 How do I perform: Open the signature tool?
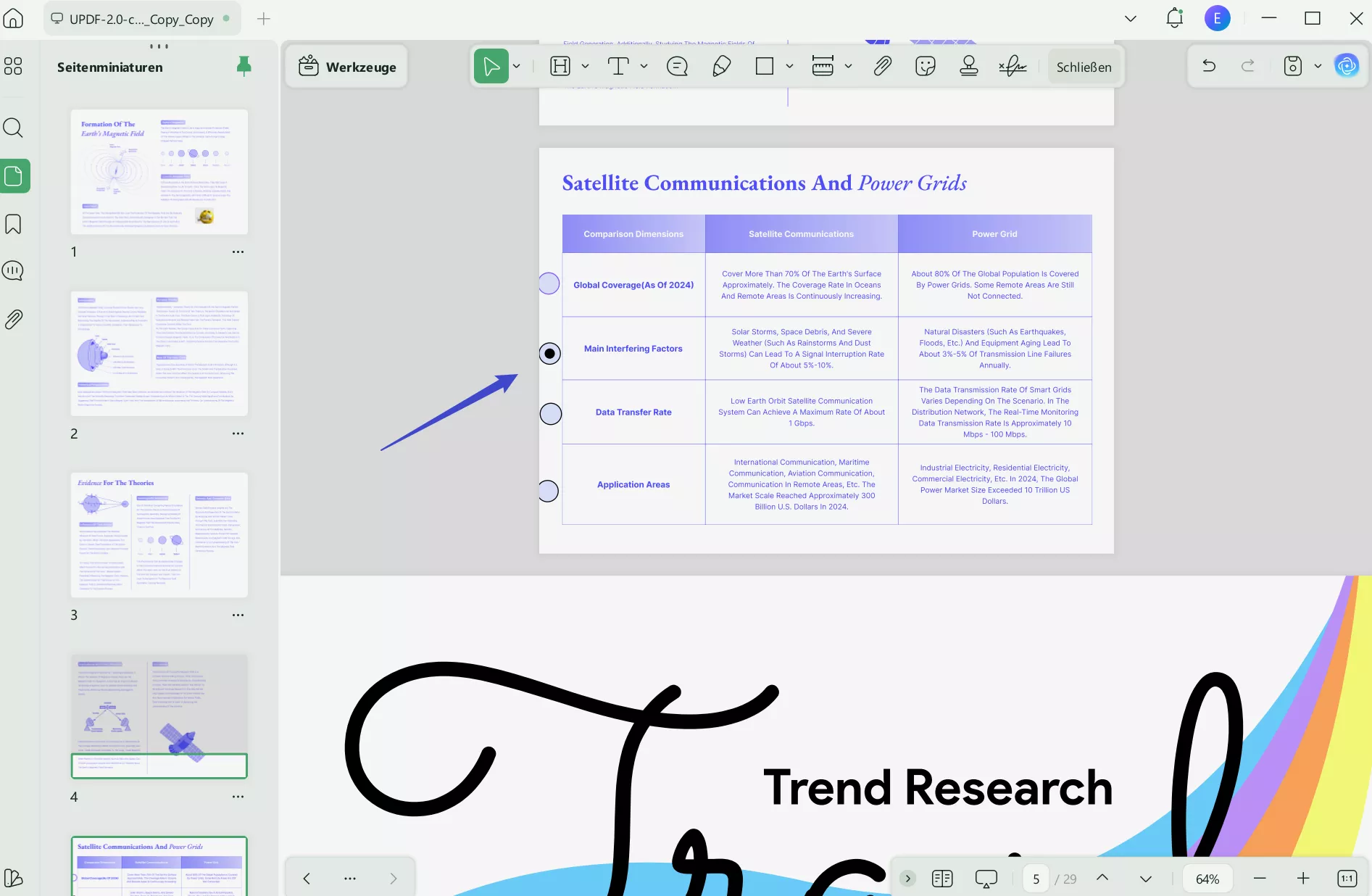click(1013, 66)
